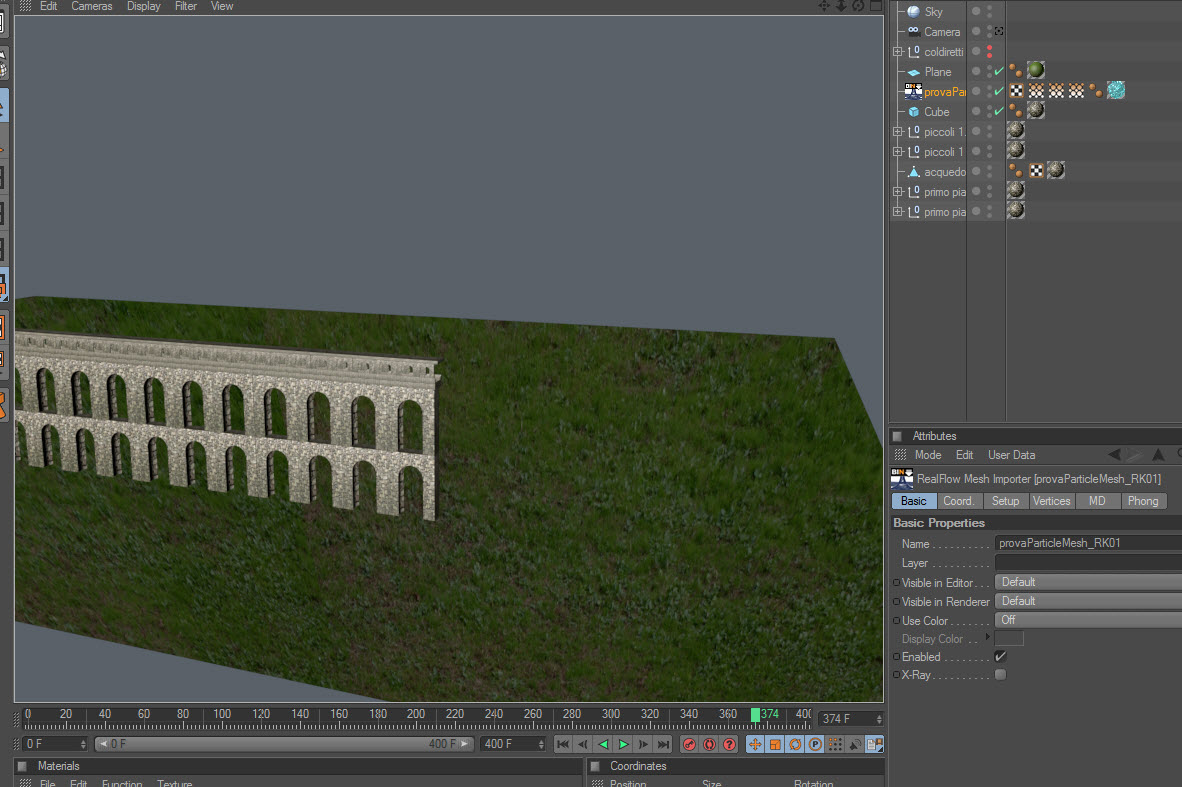Select Camera's protection tag

(999, 32)
